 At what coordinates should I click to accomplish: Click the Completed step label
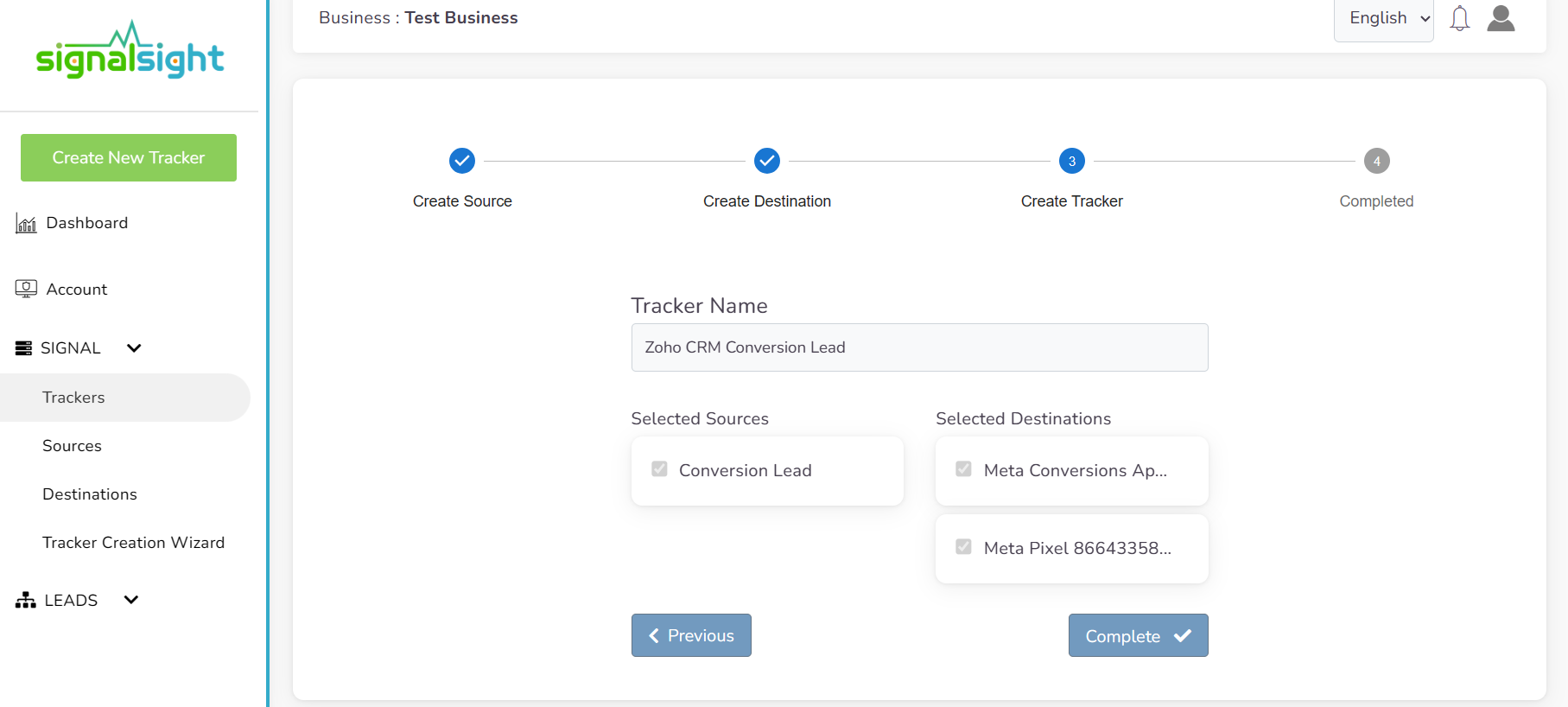(x=1376, y=201)
